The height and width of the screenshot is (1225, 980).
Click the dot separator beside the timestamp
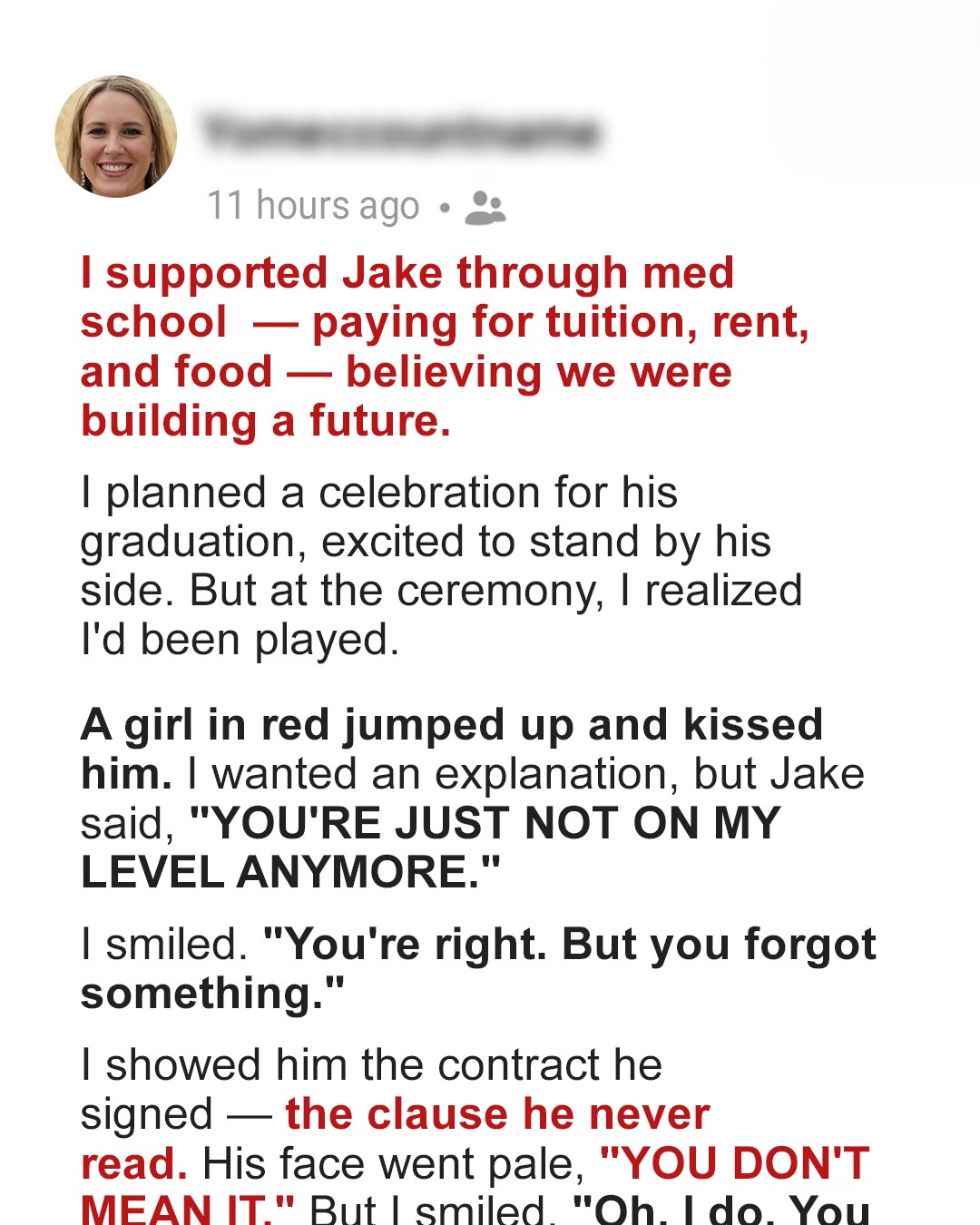point(444,208)
